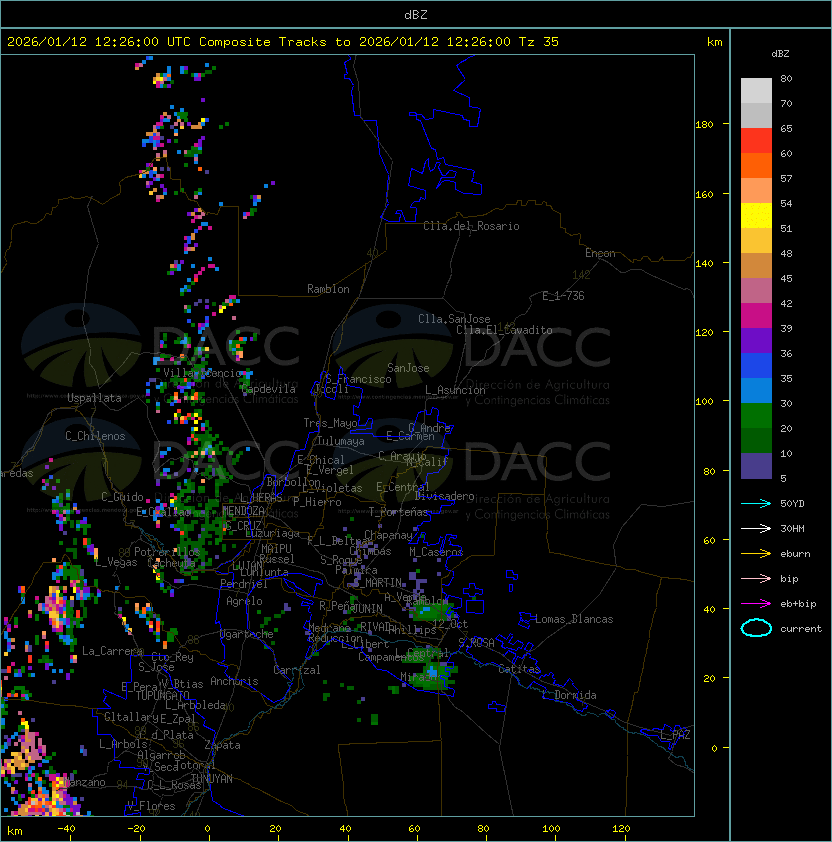Image resolution: width=832 pixels, height=842 pixels.
Task: Click the cyan 50YD arrow in legend
Action: point(756,503)
